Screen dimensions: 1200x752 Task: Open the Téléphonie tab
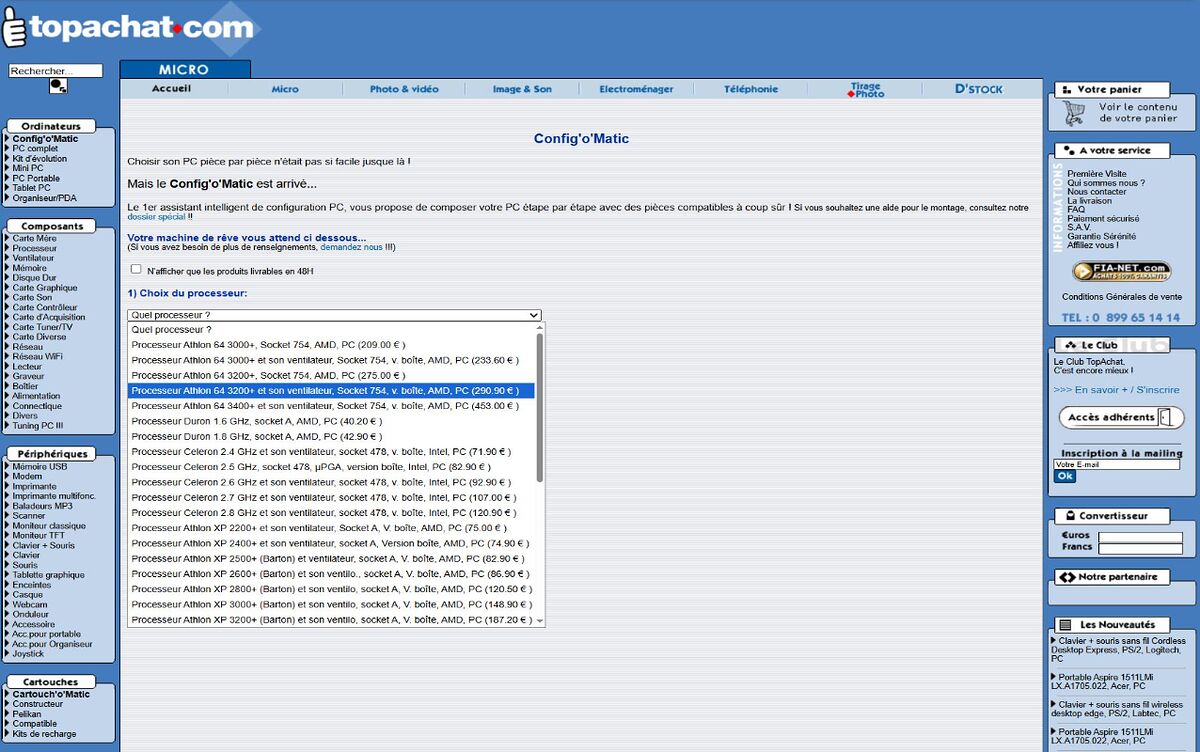point(751,89)
